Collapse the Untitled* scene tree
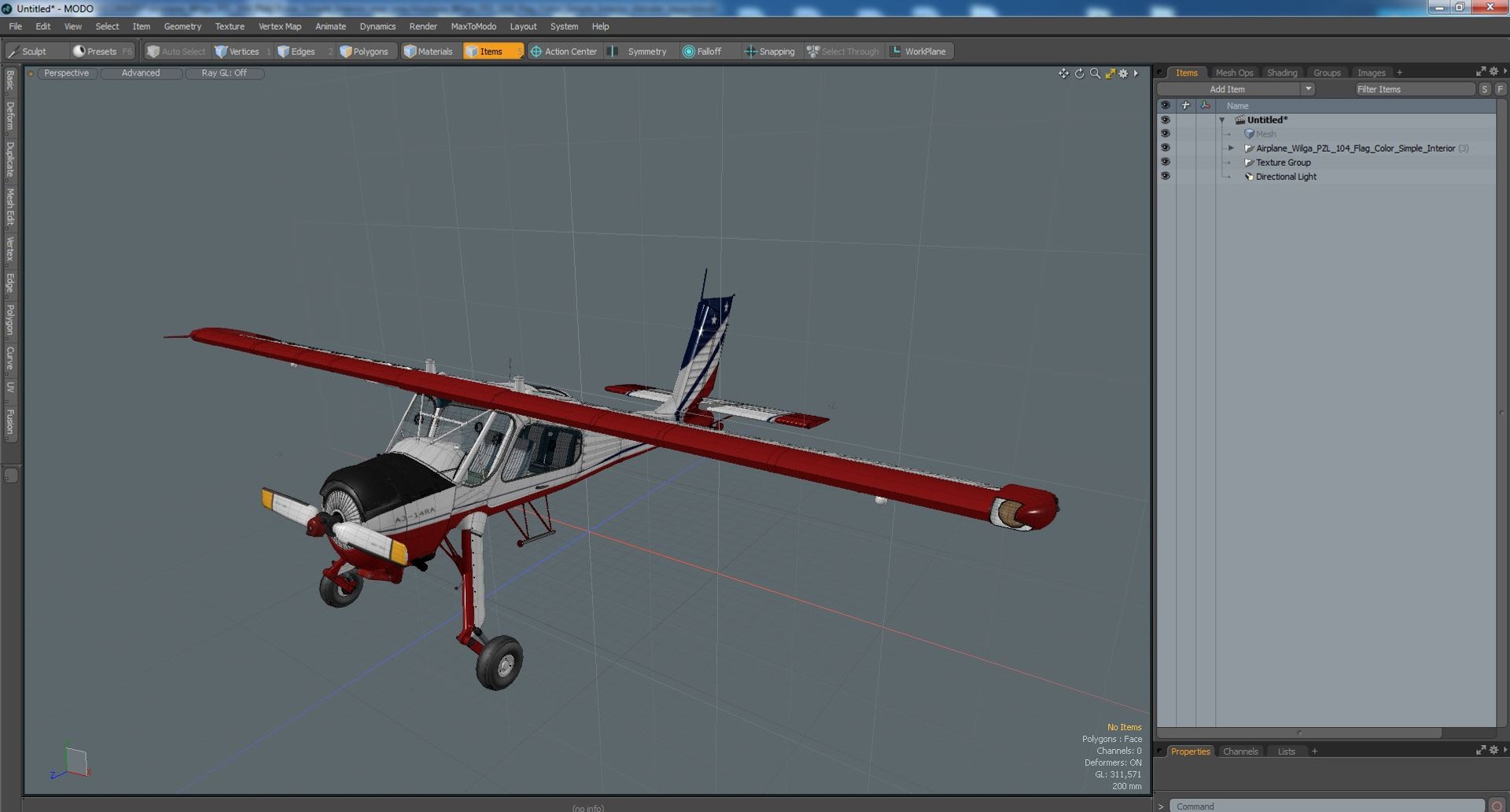 [1221, 120]
